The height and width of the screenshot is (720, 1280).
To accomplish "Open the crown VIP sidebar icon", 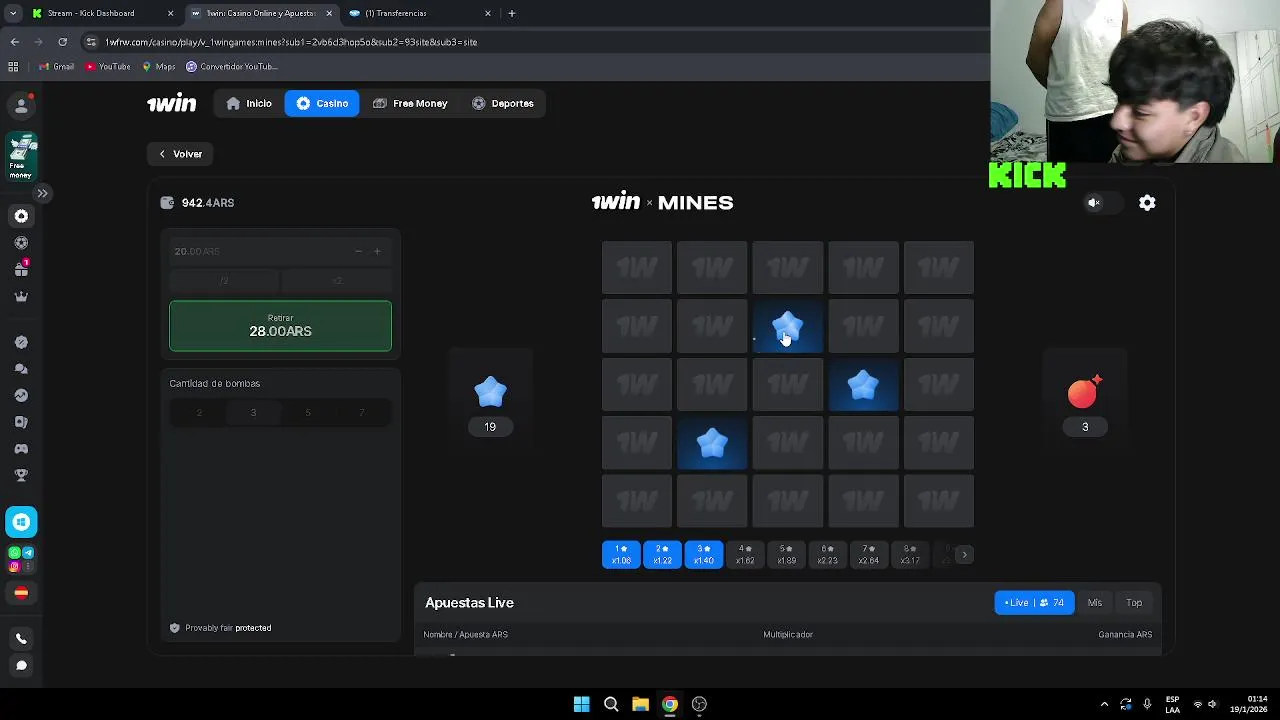I will click(x=21, y=296).
